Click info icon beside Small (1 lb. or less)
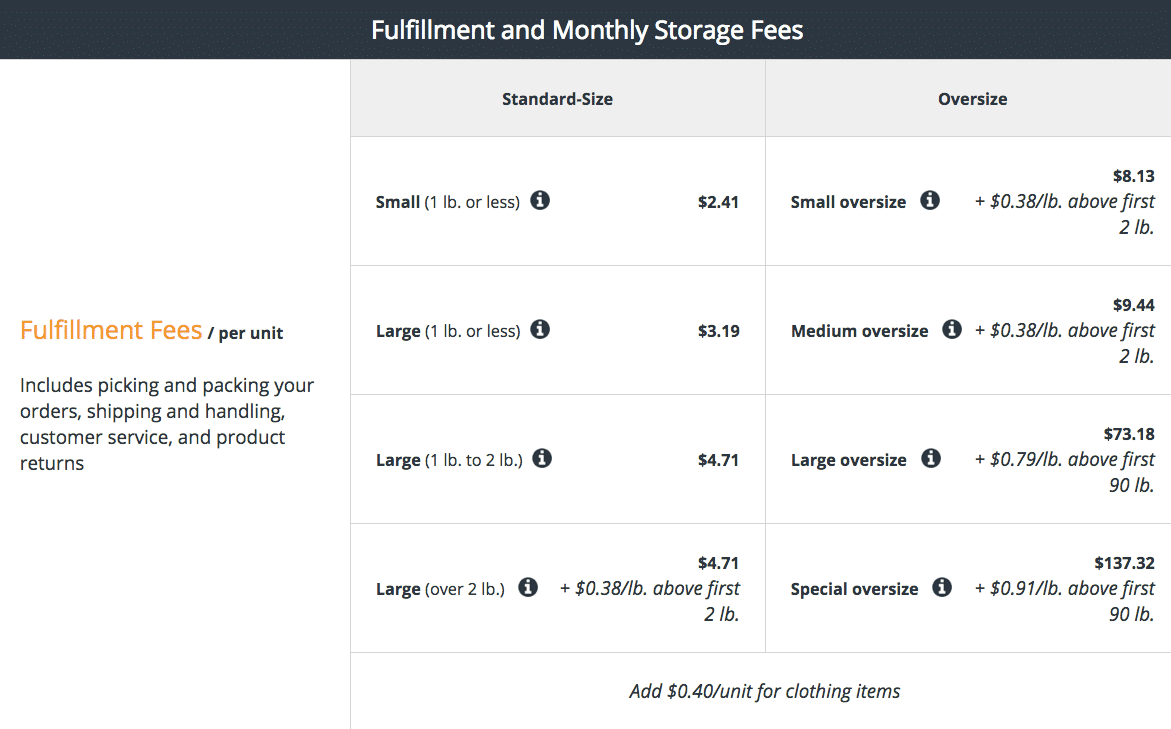This screenshot has height=729, width=1171. coord(540,200)
